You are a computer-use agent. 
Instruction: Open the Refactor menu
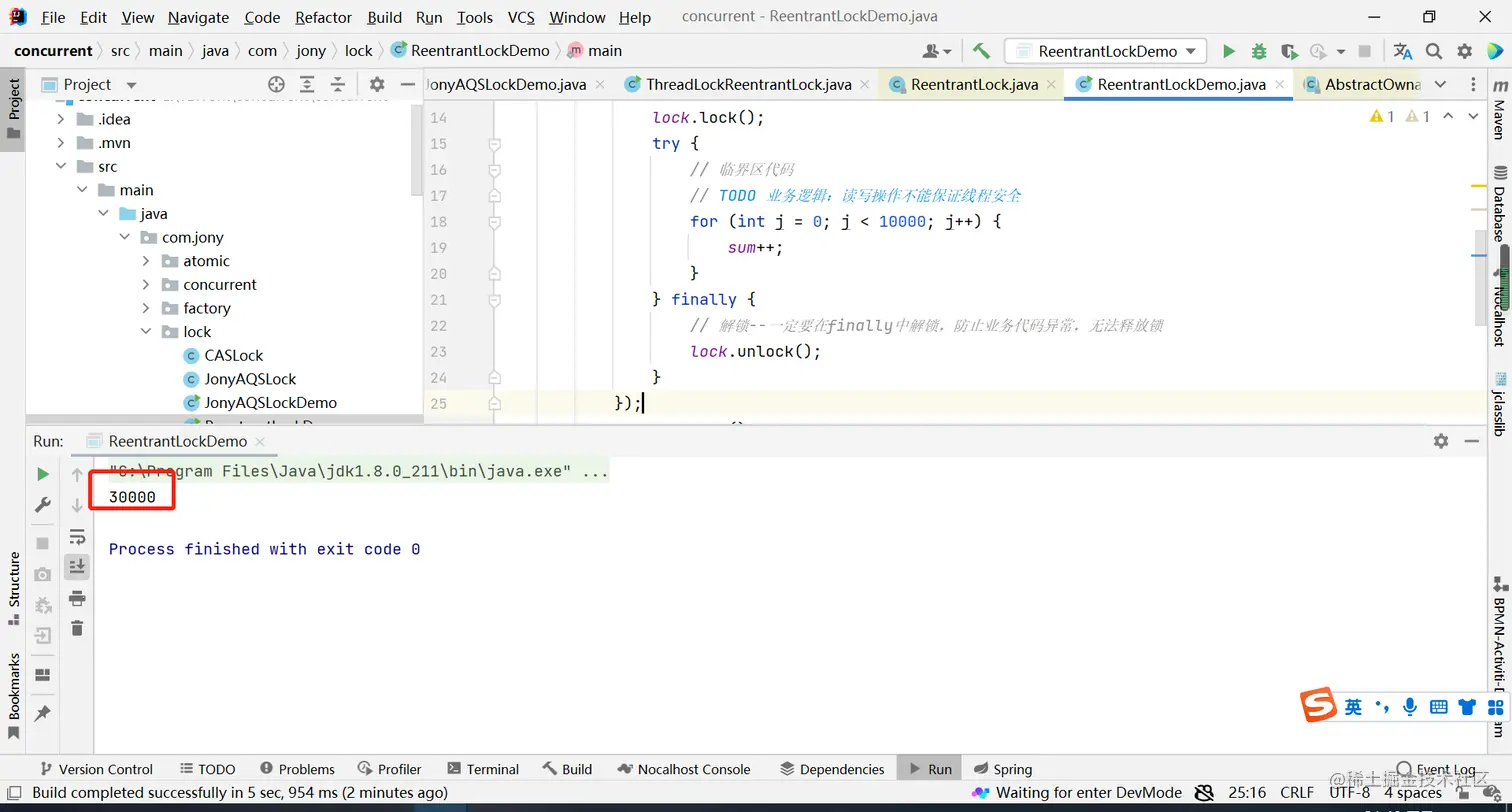click(x=324, y=17)
